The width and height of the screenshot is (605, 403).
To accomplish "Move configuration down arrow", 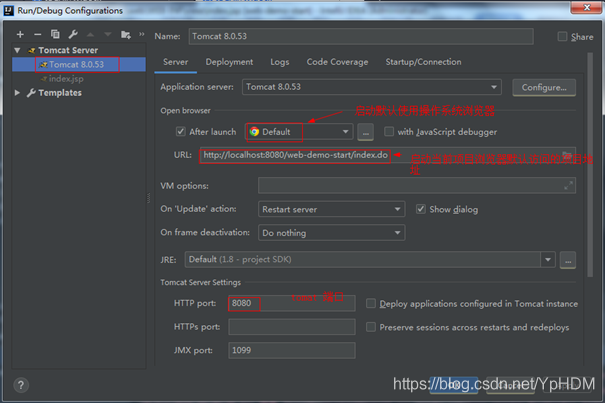I will click(108, 35).
